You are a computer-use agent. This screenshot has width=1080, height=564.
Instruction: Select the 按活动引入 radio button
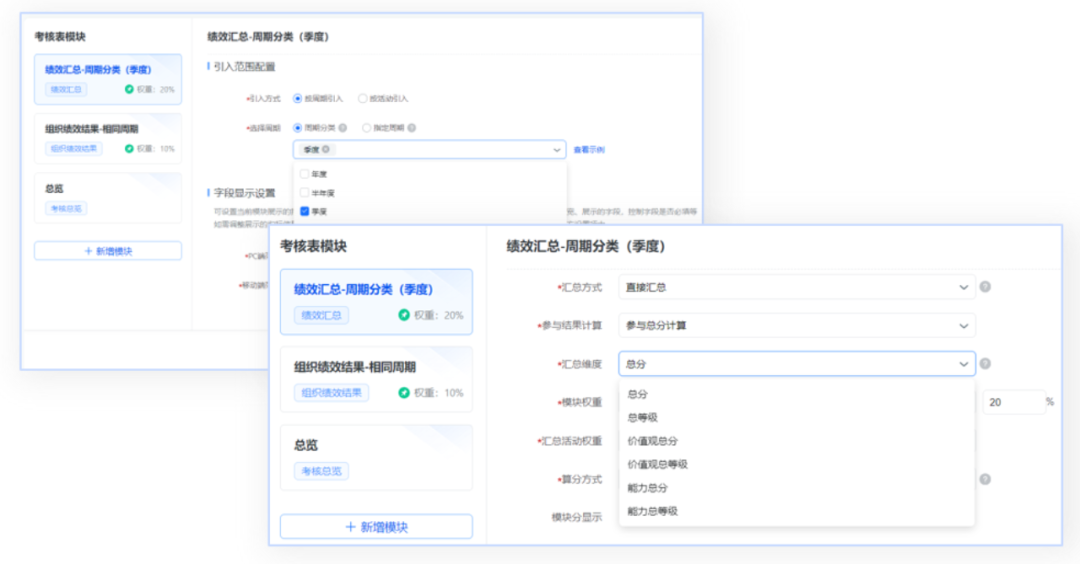pyautogui.click(x=363, y=99)
